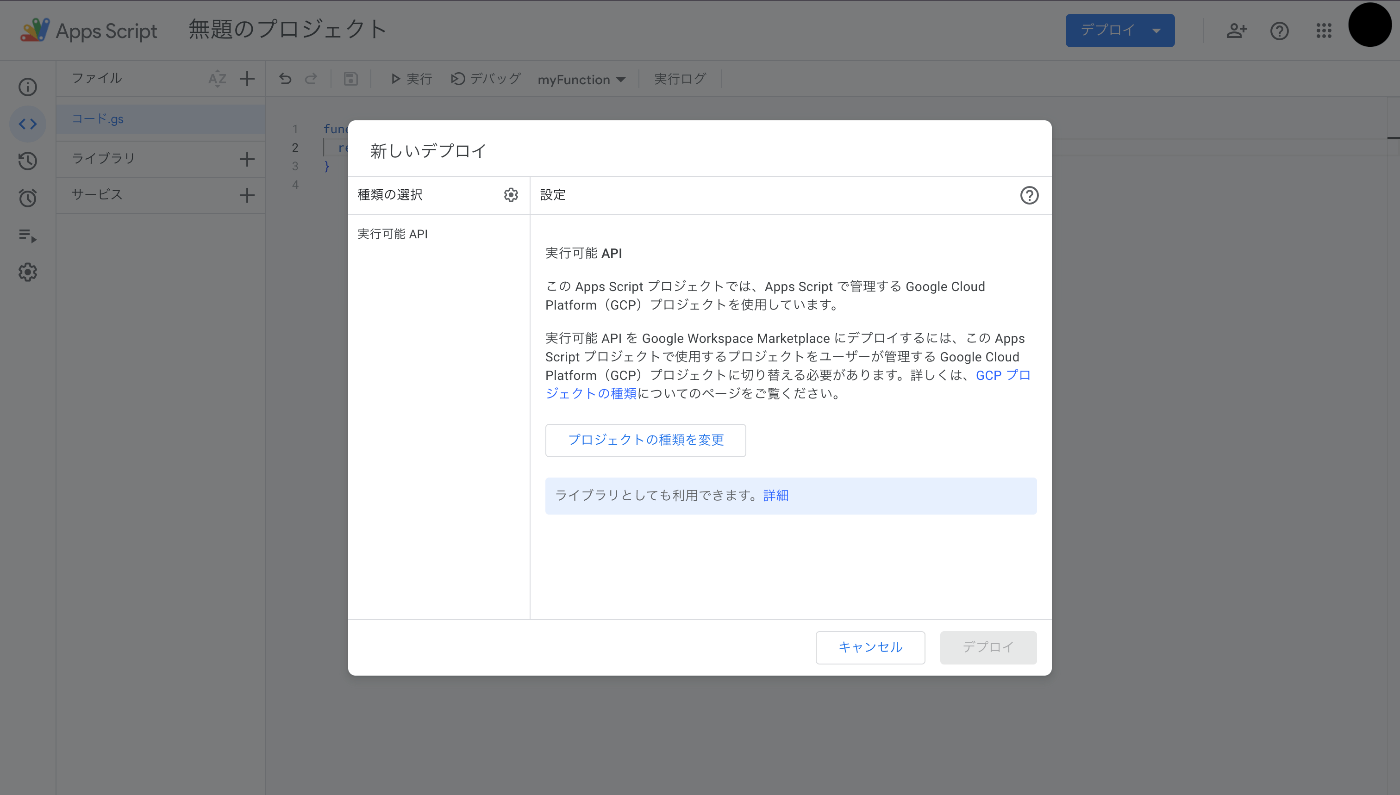Click ライブラリ section label

[103, 158]
